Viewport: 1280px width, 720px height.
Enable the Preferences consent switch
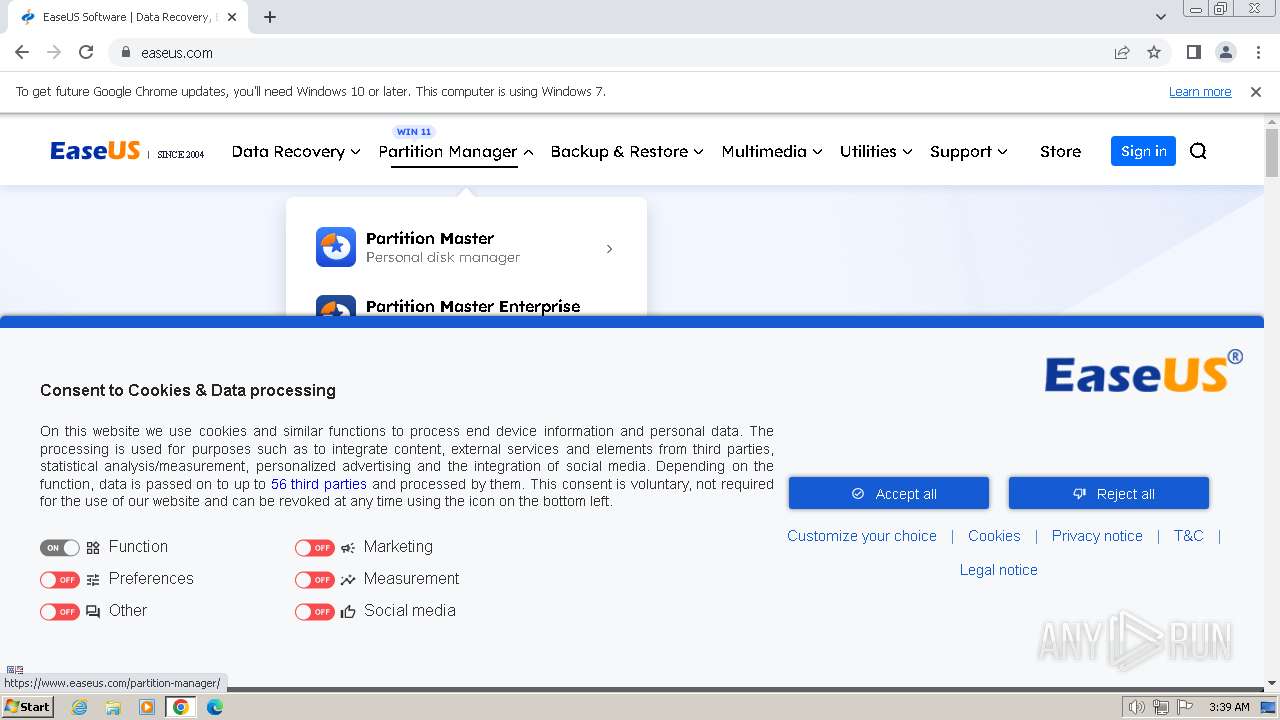click(x=60, y=580)
